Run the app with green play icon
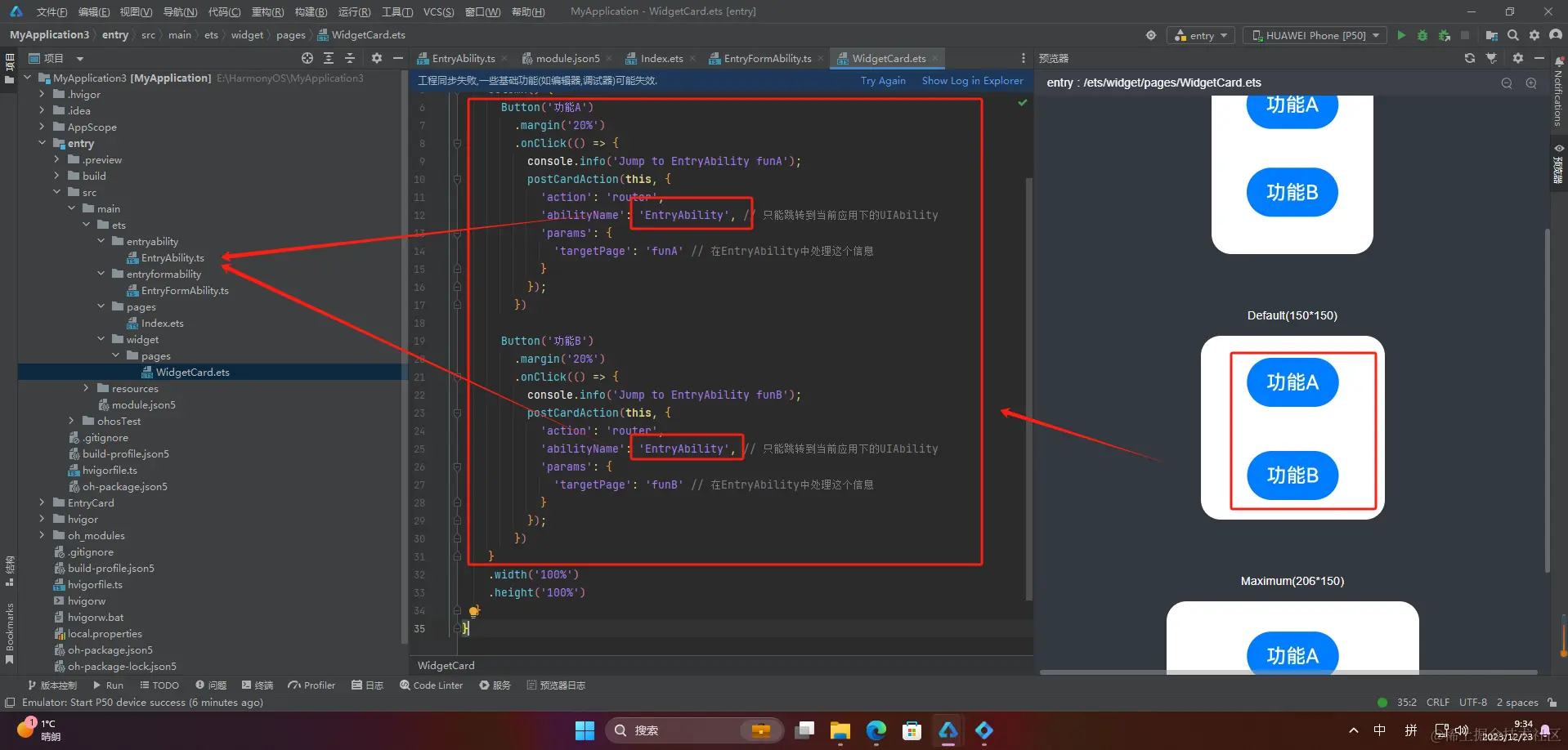 click(1401, 35)
